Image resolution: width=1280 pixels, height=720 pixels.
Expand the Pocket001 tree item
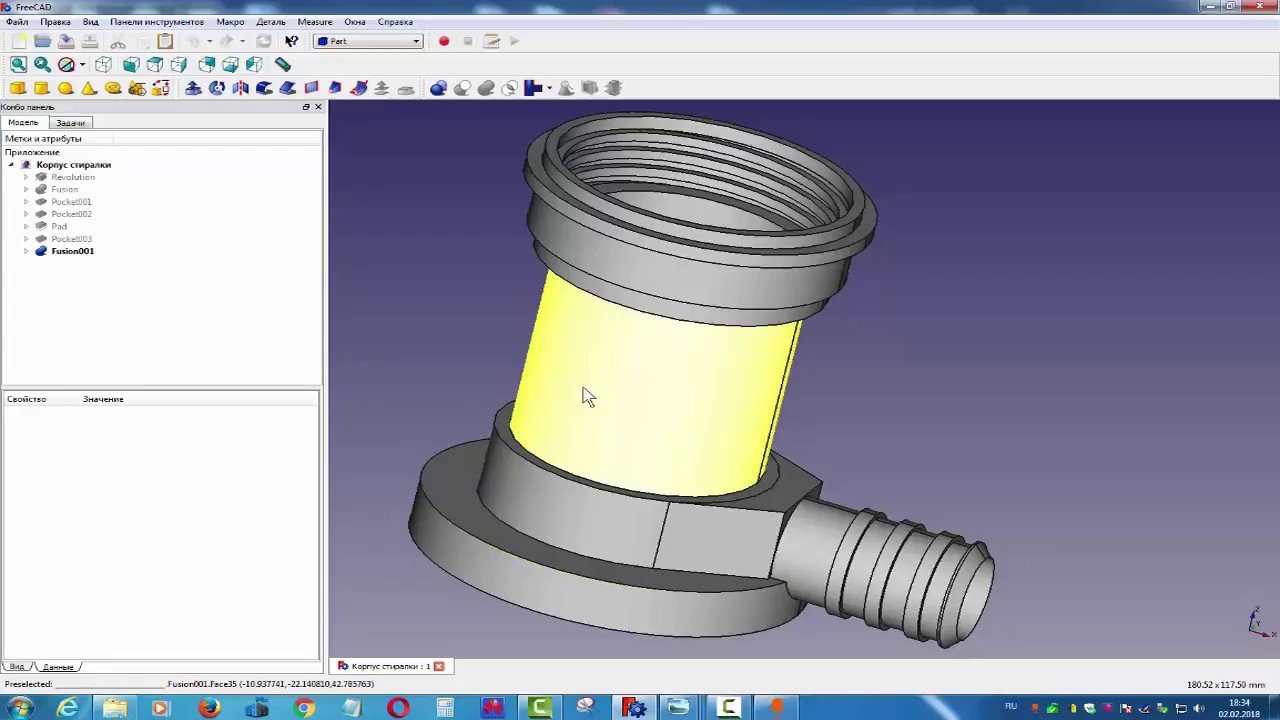pos(26,202)
